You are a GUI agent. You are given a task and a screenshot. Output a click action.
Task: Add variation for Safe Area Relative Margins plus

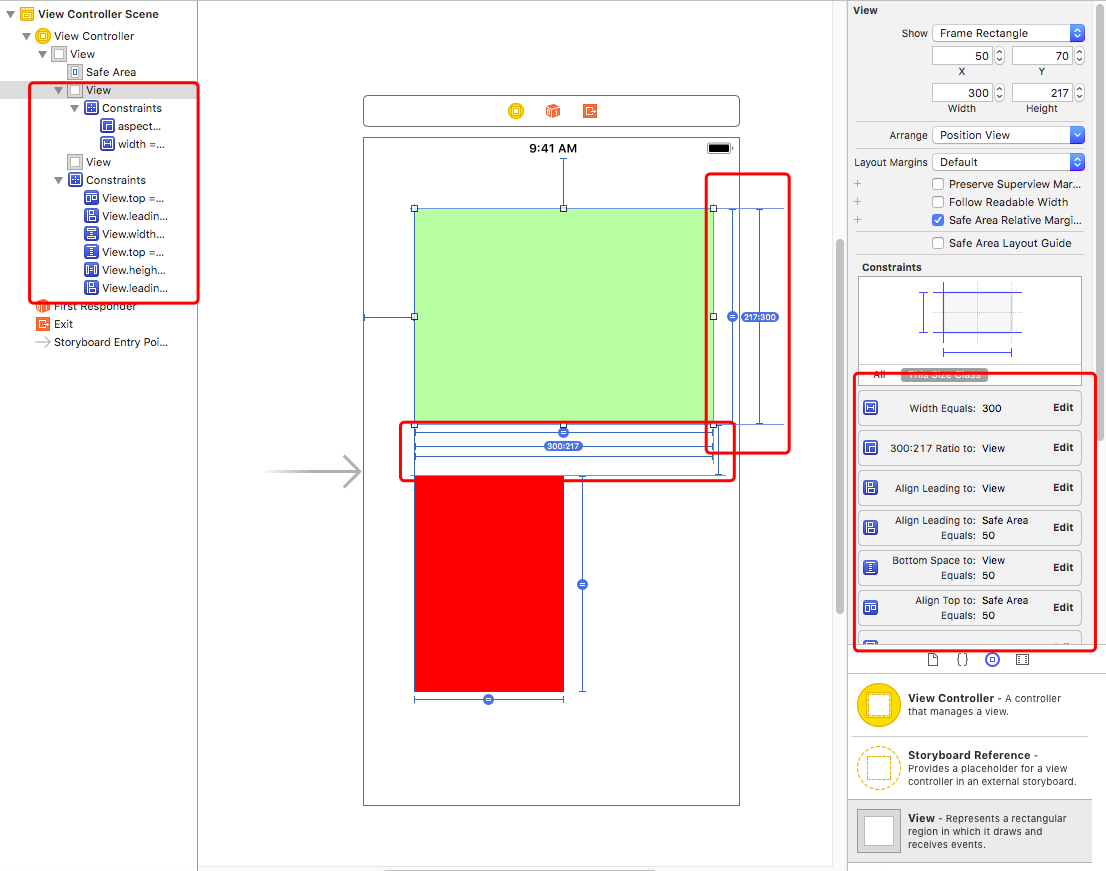pyautogui.click(x=858, y=220)
